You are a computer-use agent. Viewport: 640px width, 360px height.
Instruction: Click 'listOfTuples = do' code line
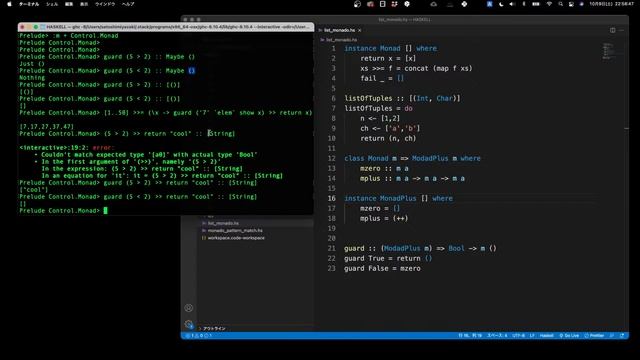(x=378, y=108)
